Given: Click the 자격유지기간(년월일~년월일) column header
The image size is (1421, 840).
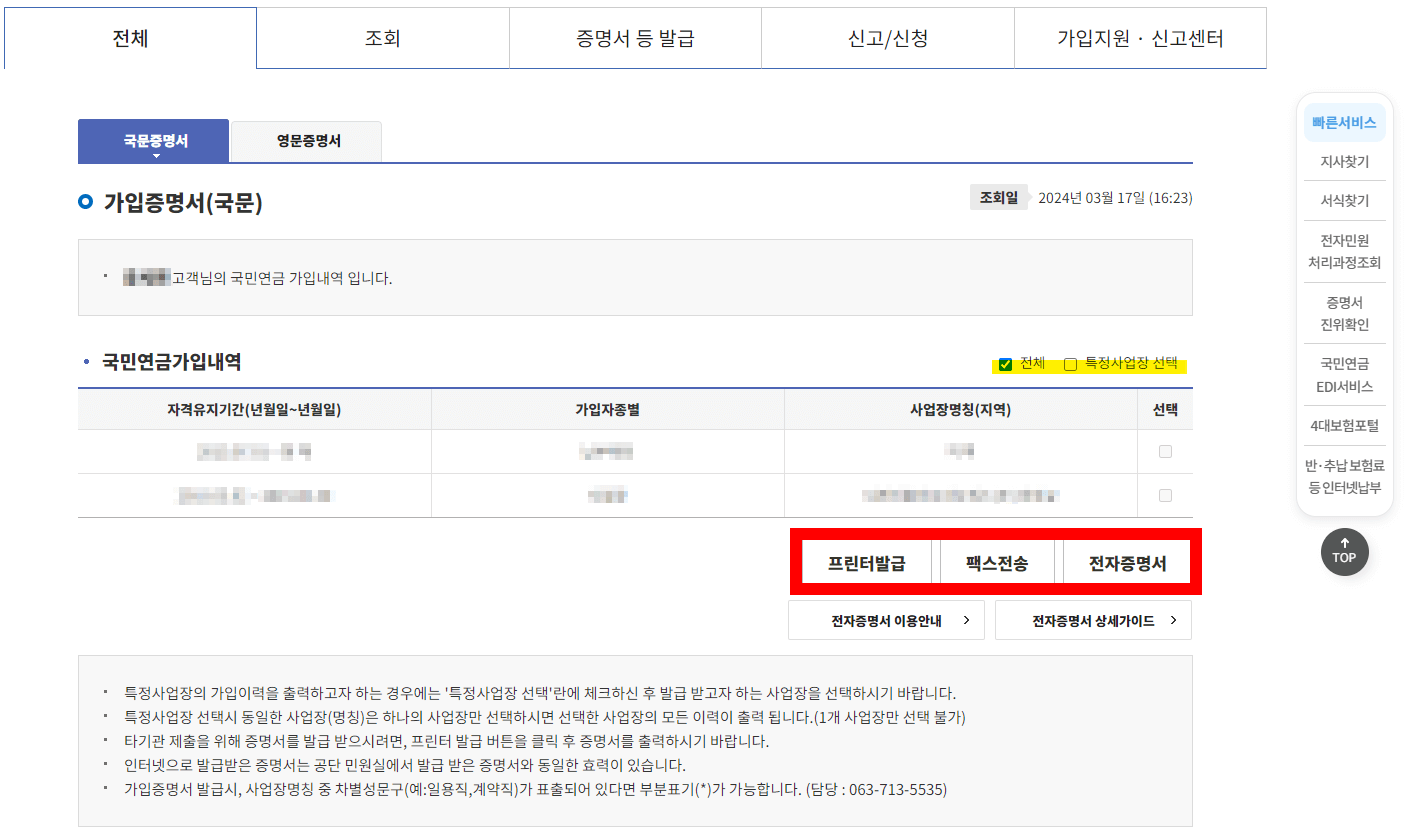Looking at the screenshot, I should coord(255,409).
